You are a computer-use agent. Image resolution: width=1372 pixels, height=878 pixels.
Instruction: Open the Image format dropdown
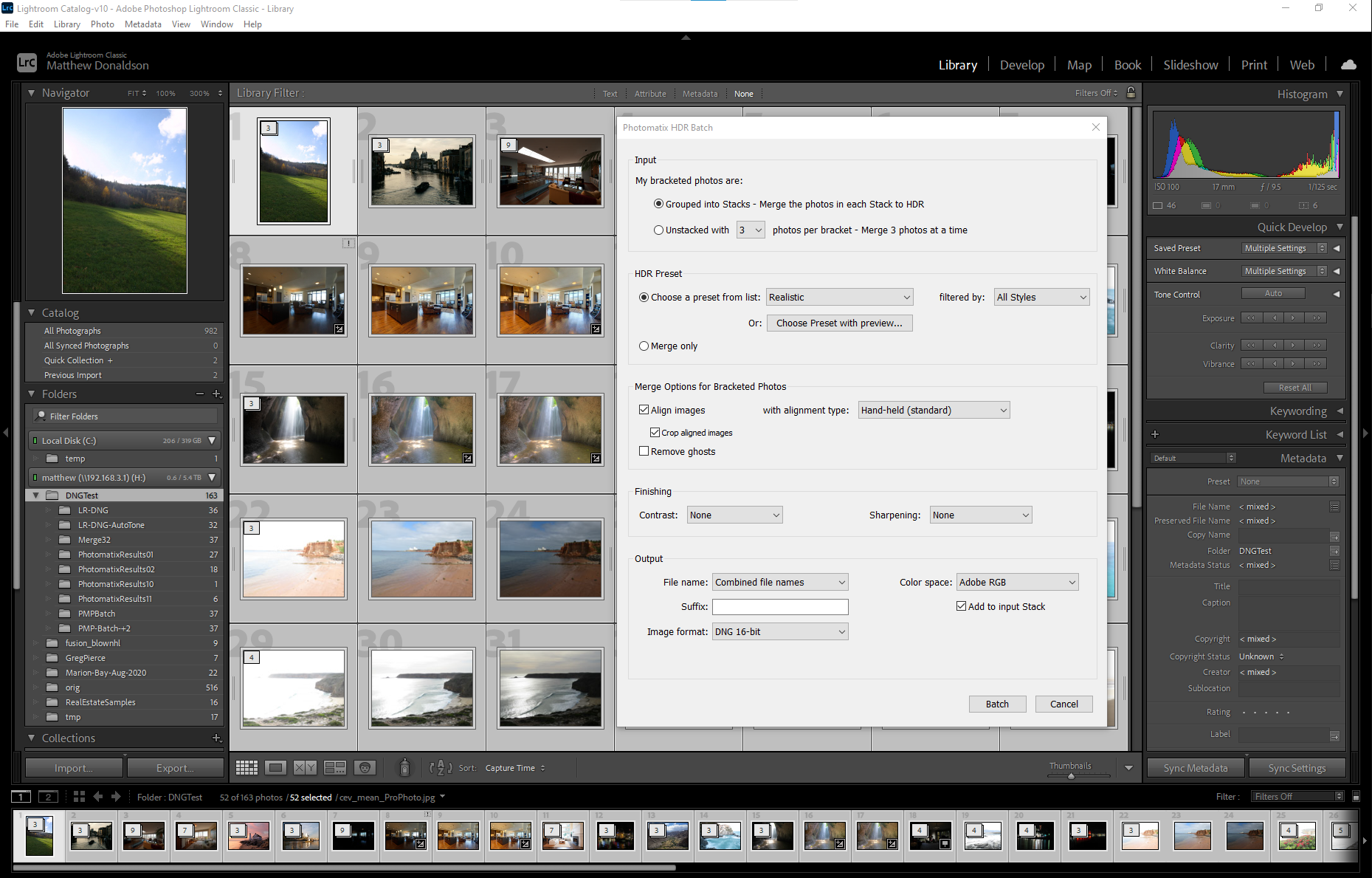tap(780, 631)
